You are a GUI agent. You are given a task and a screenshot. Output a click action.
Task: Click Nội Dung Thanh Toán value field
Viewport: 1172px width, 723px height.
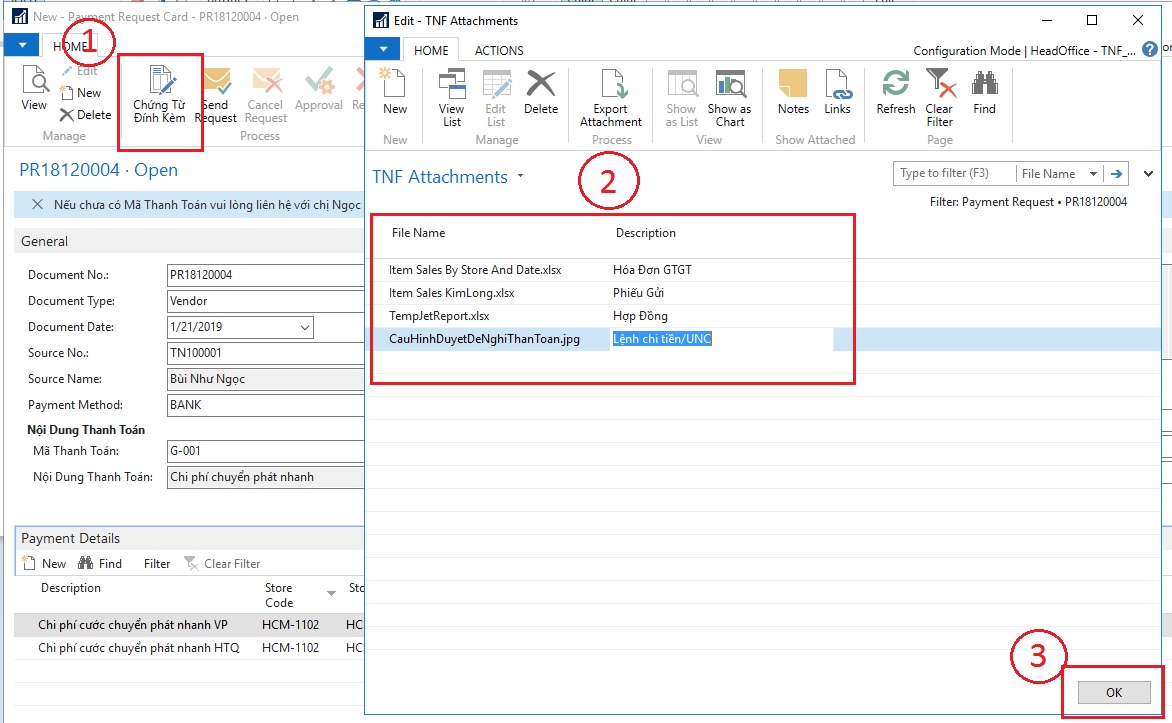[x=265, y=477]
